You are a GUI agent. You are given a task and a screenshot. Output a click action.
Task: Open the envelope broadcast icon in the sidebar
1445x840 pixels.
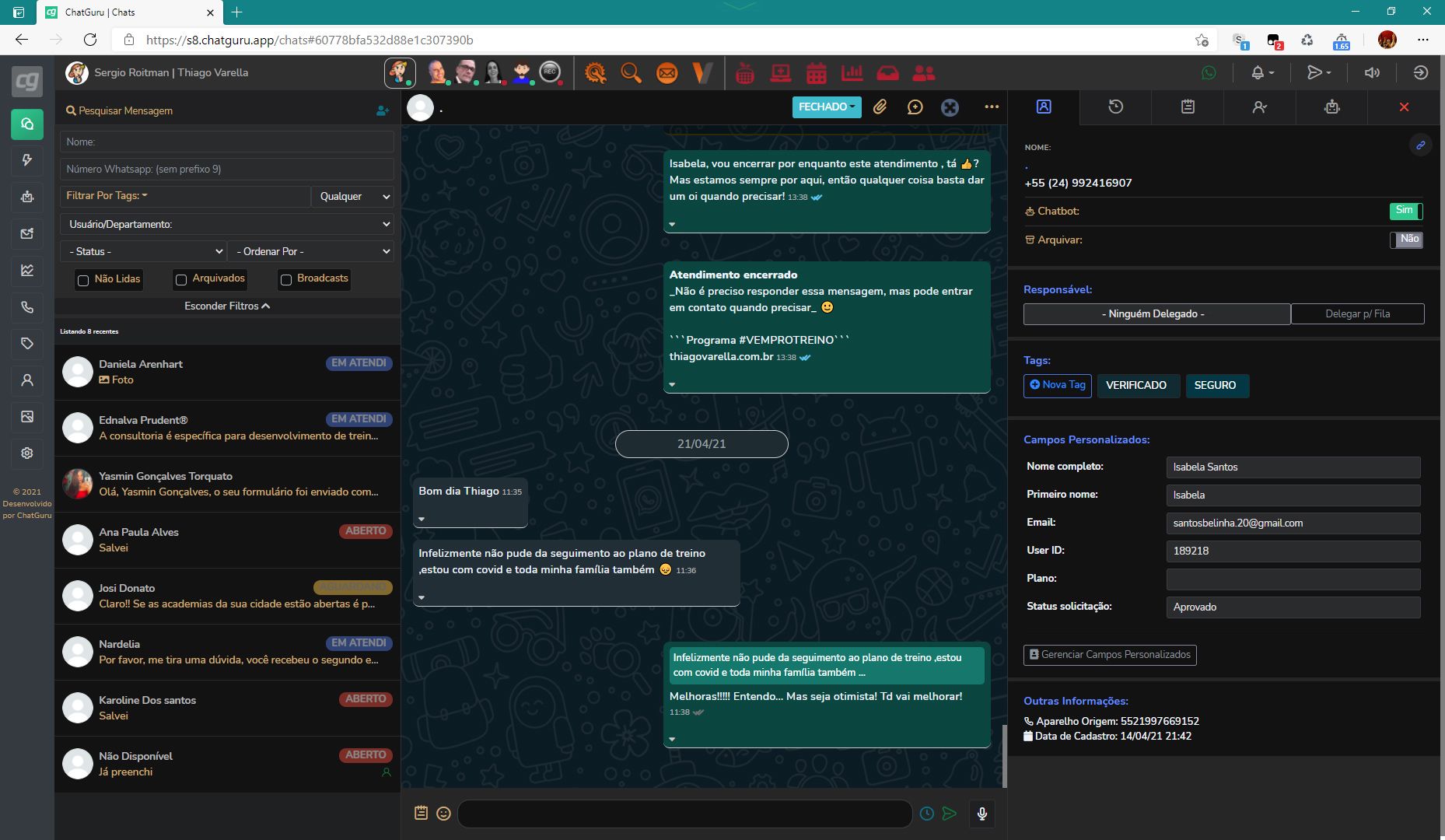[x=27, y=233]
